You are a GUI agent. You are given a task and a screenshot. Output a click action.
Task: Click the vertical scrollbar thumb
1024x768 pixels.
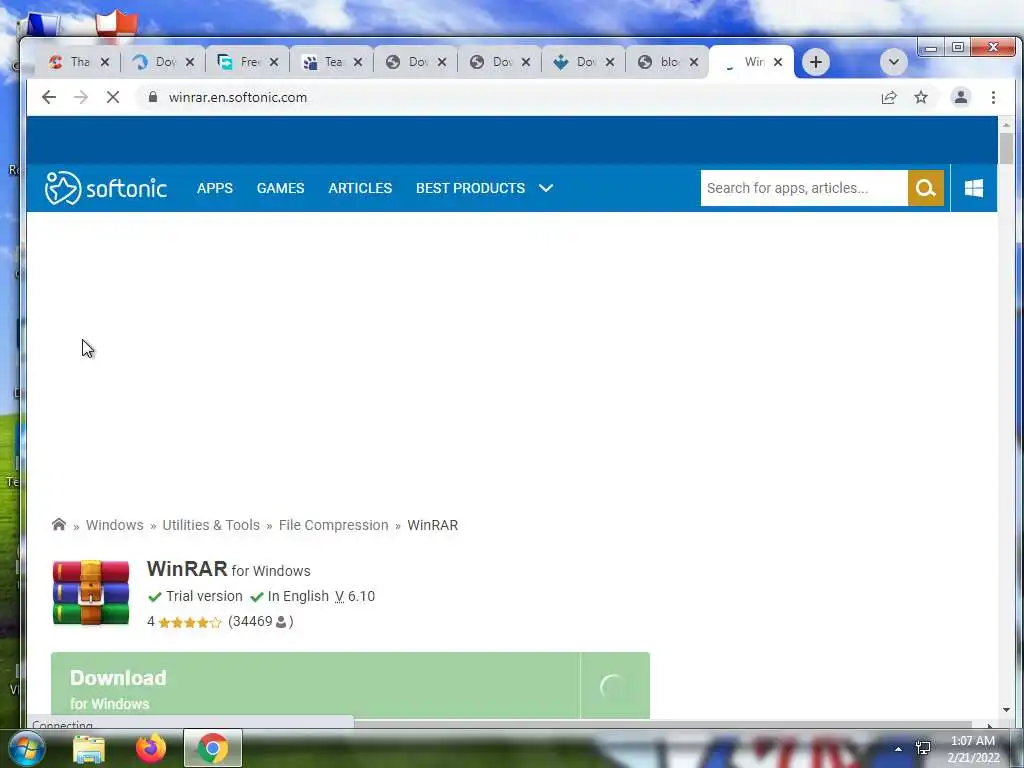point(1006,148)
